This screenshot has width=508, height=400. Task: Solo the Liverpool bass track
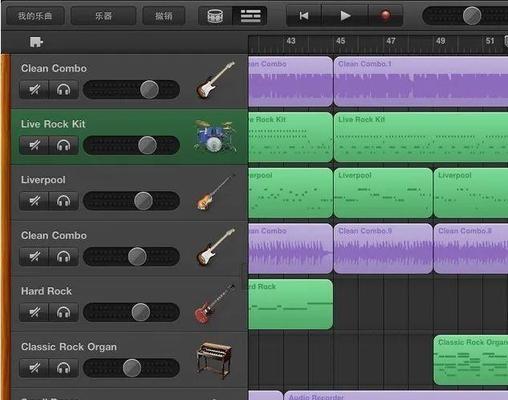[63, 201]
